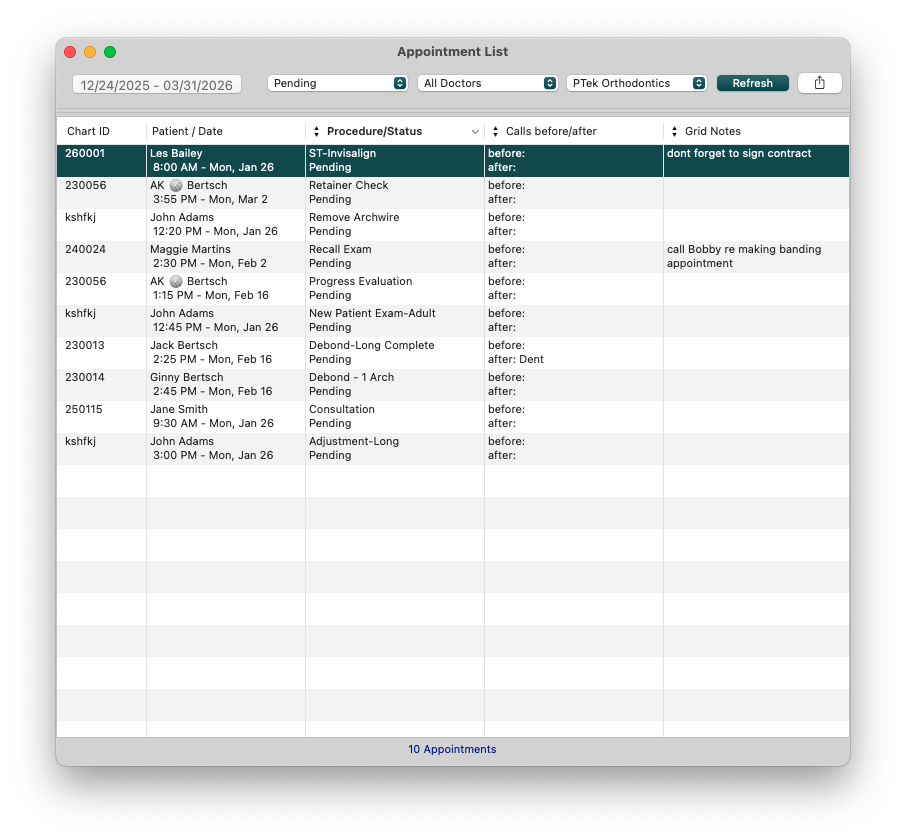Select the Les Bailey appointment row
Image resolution: width=906 pixels, height=840 pixels.
point(453,161)
